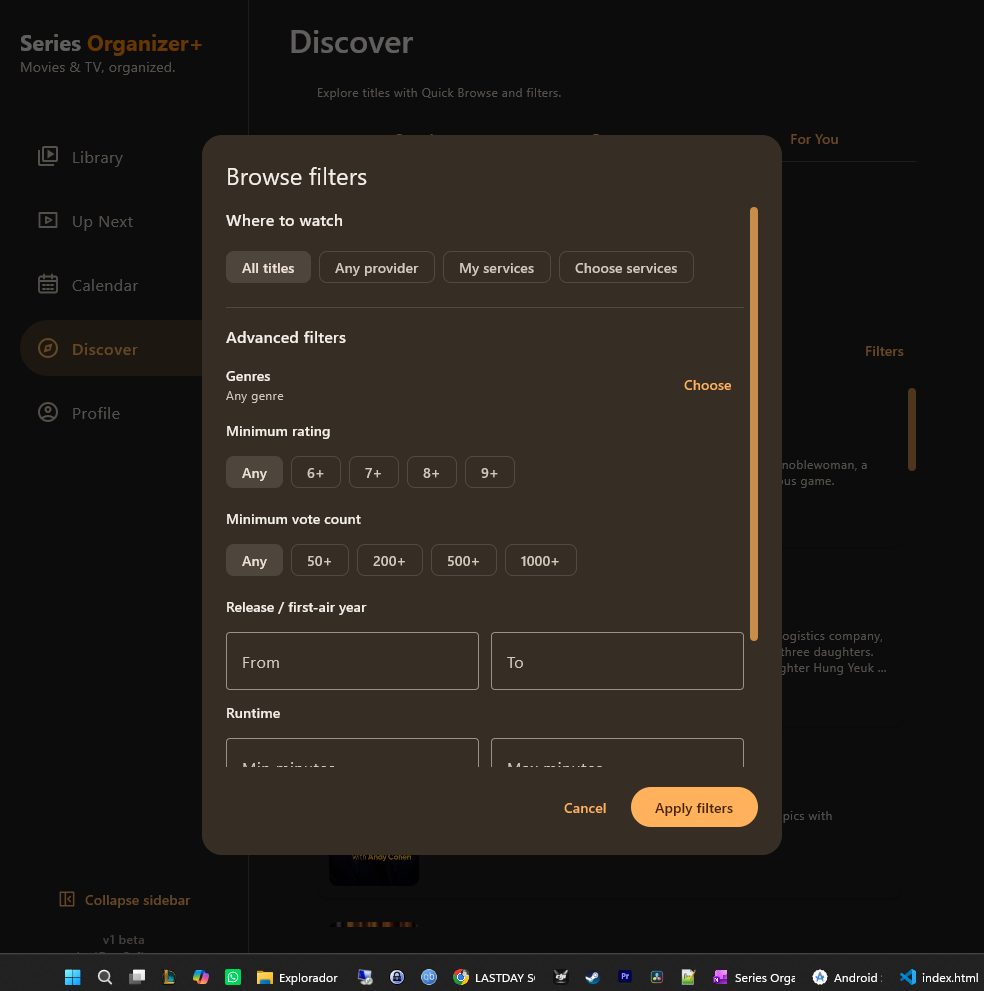The image size is (984, 991).
Task: Set minimum rating to 8+
Action: (432, 472)
